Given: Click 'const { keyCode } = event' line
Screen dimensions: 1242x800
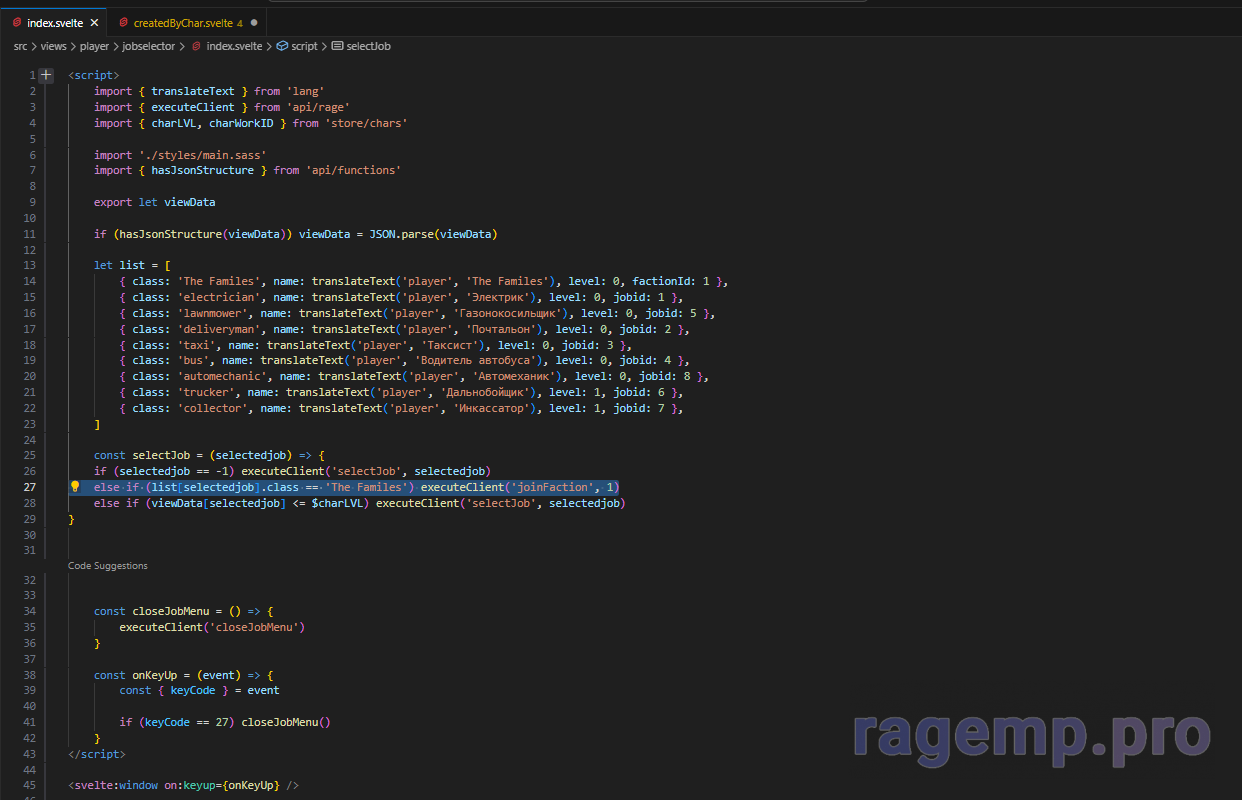Looking at the screenshot, I should click(x=200, y=690).
